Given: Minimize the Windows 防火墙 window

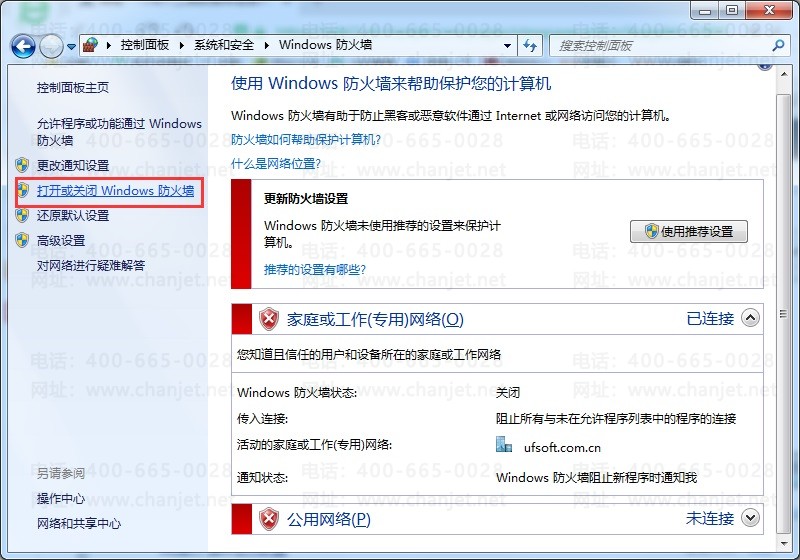Looking at the screenshot, I should [706, 10].
